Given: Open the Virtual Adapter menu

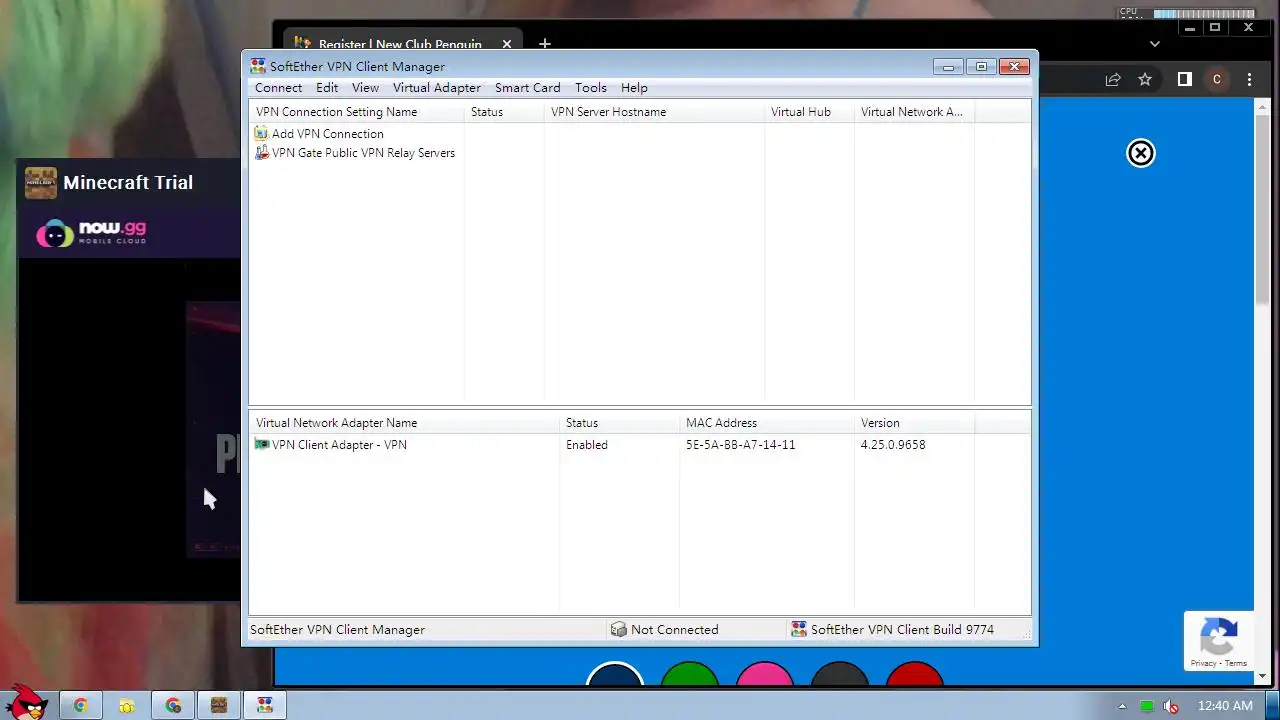Looking at the screenshot, I should point(436,88).
